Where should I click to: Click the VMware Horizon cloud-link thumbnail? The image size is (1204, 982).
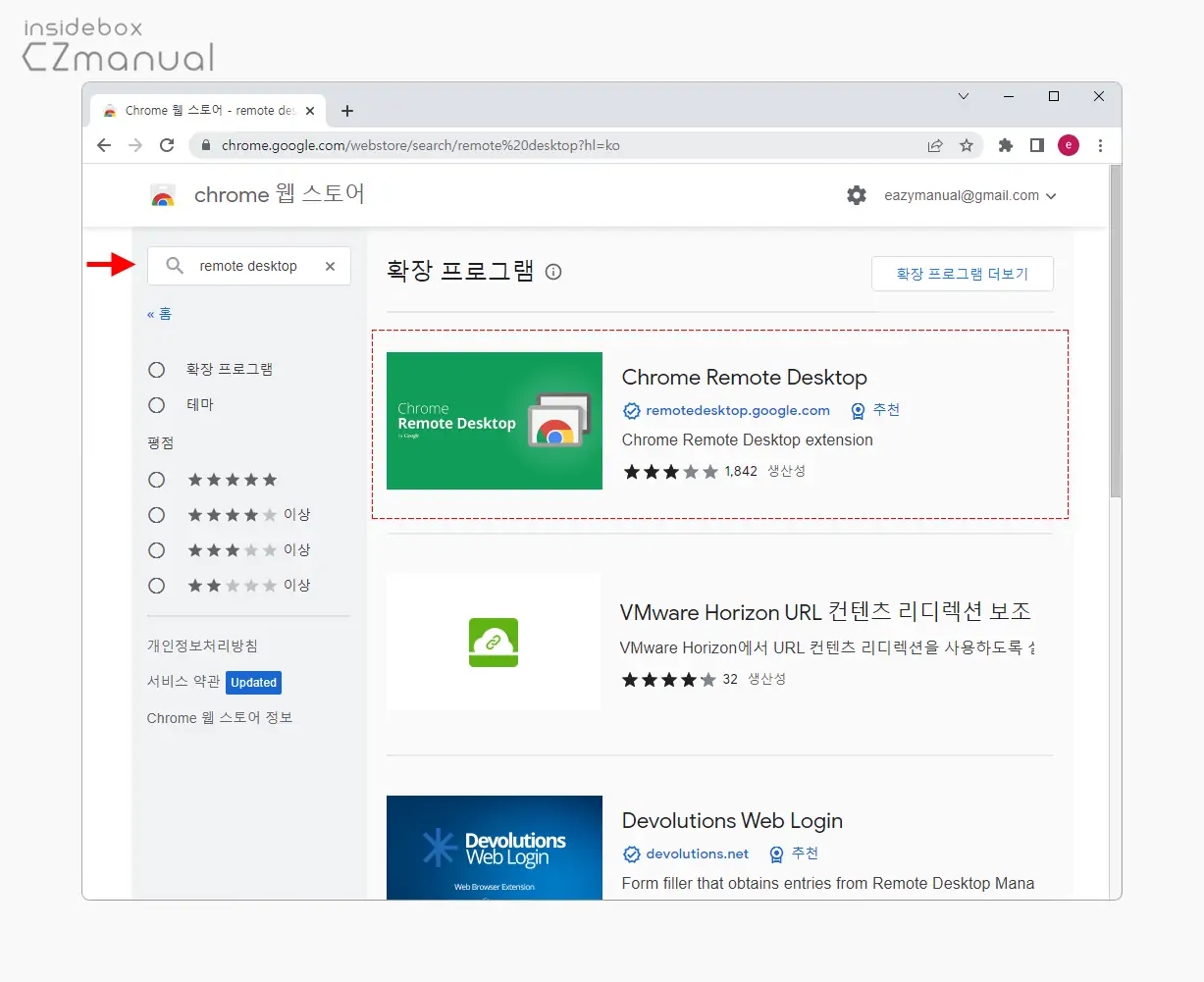coord(494,642)
